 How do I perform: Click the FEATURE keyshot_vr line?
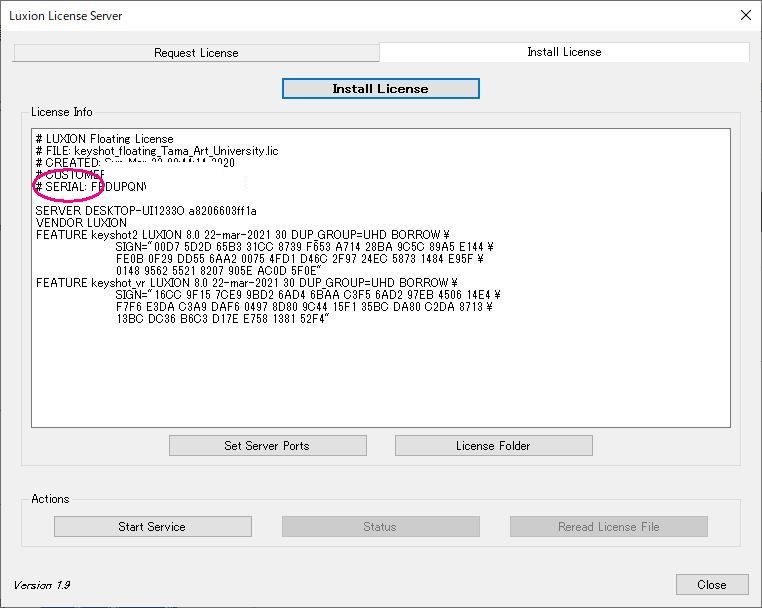click(x=246, y=283)
